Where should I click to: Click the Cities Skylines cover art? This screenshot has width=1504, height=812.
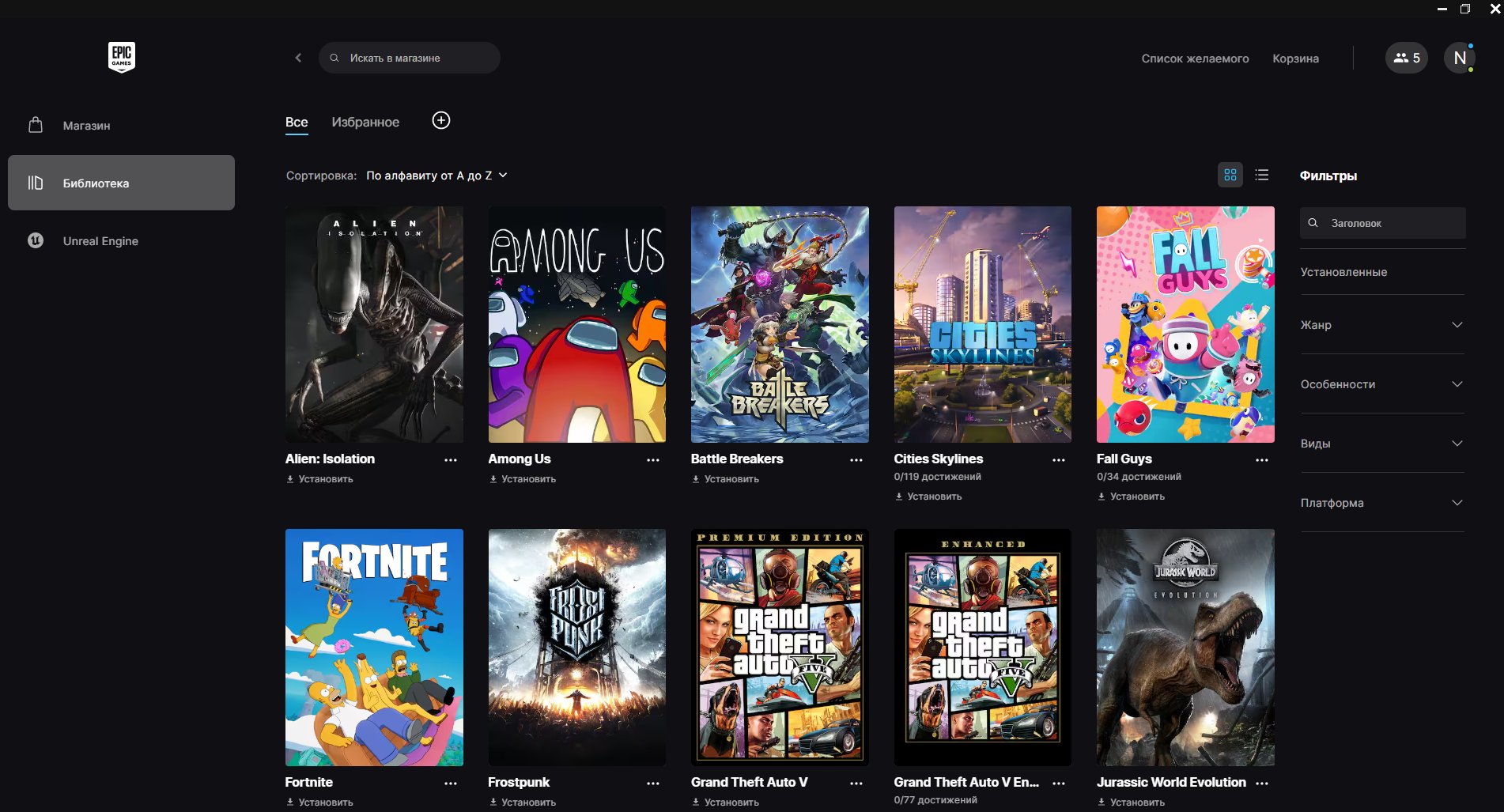pyautogui.click(x=982, y=324)
